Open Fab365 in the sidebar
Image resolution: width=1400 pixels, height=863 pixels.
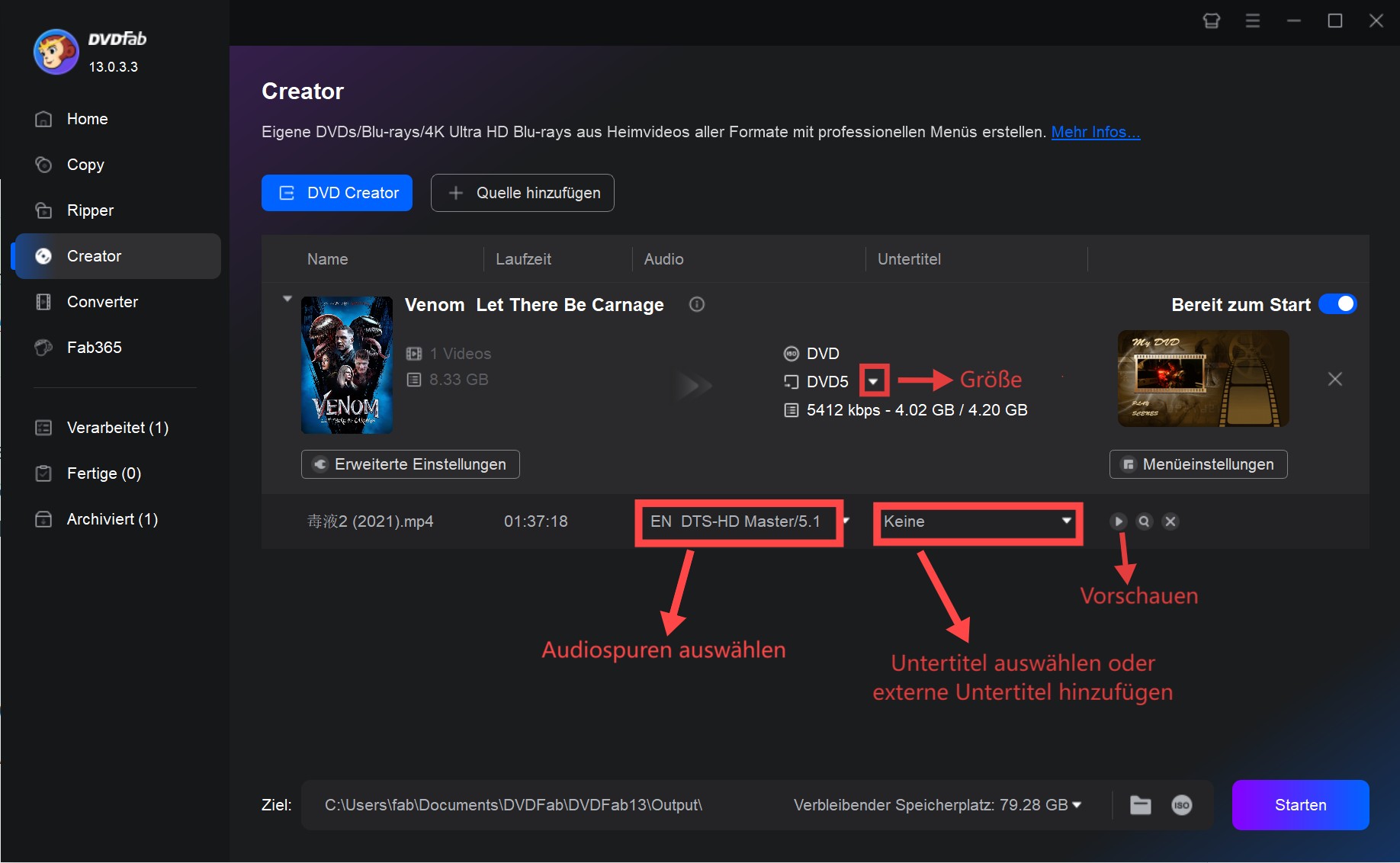[117, 348]
